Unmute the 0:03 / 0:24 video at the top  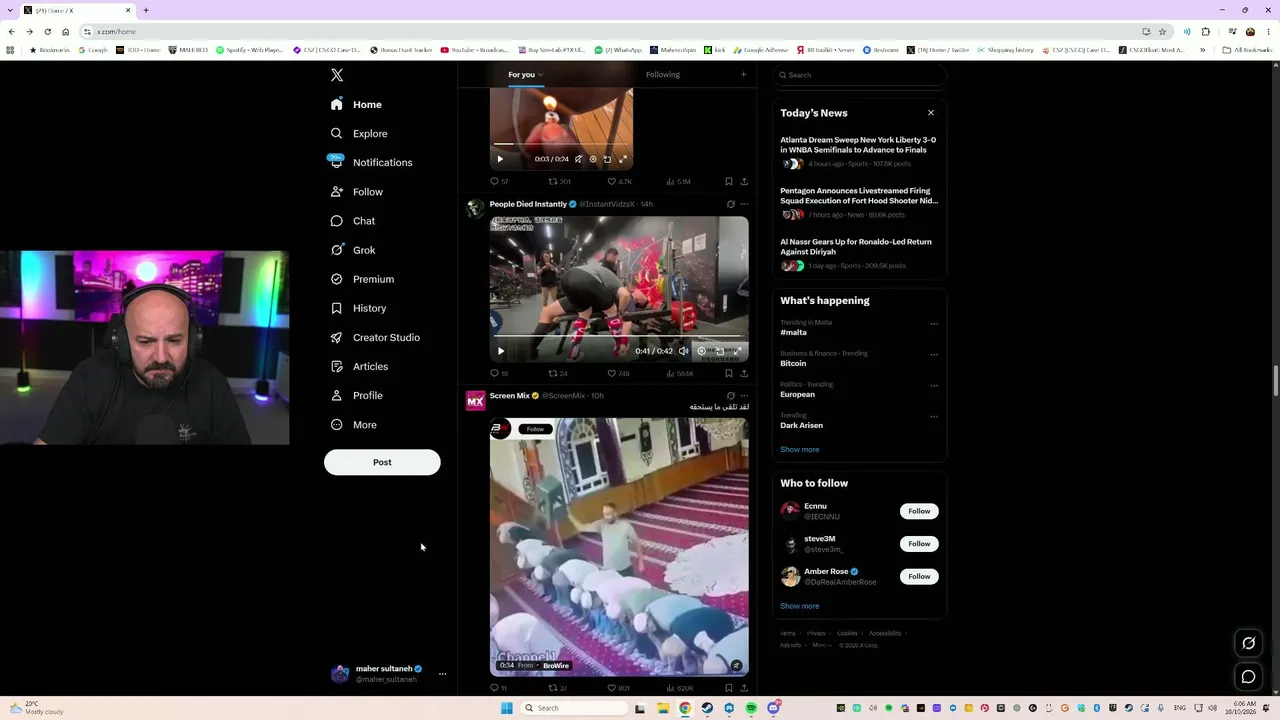point(578,159)
